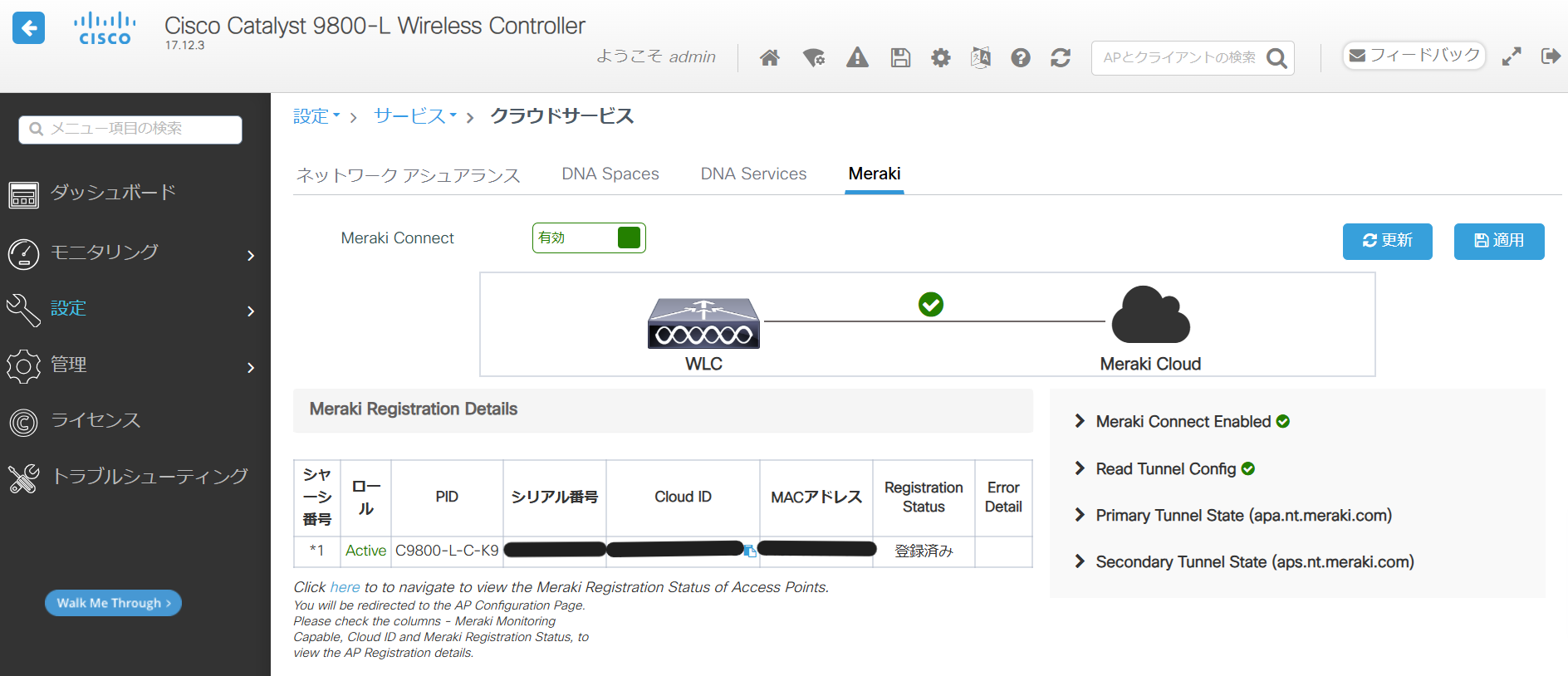Image resolution: width=1568 pixels, height=676 pixels.
Task: Click the シリアル番号 column header
Action: click(555, 497)
